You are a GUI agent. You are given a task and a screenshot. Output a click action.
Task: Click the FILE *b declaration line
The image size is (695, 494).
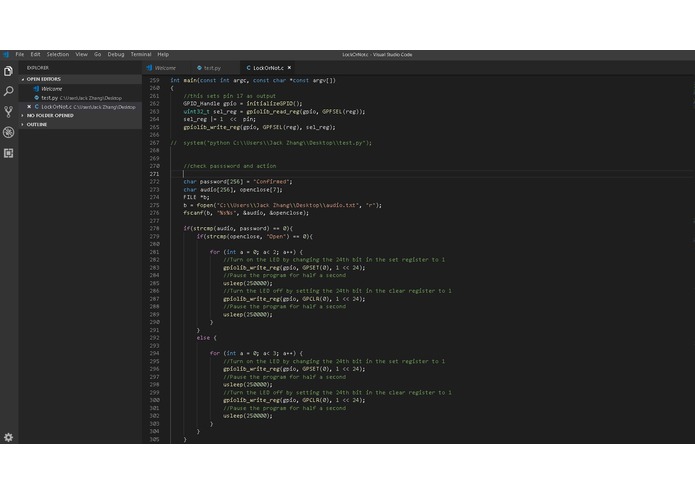pos(196,197)
